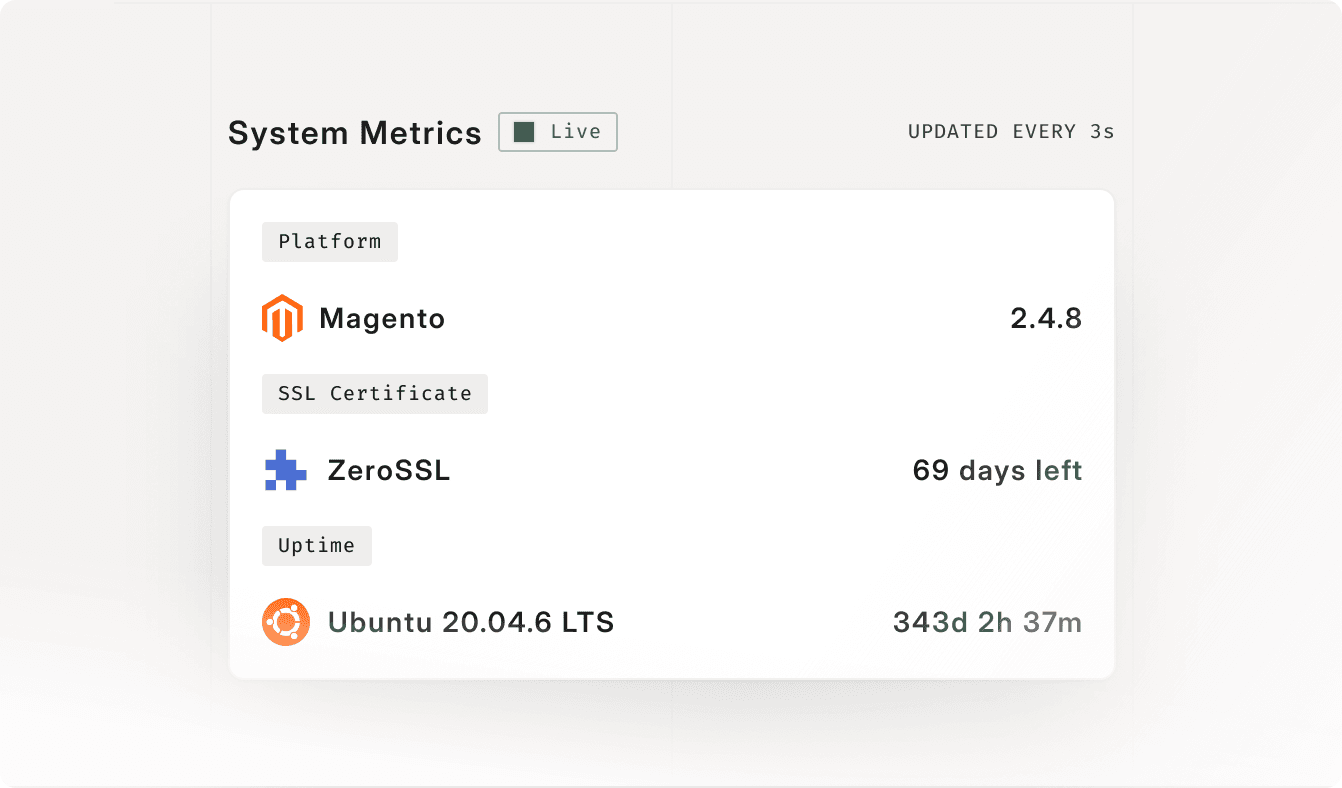Select the Uptime section label

(x=317, y=546)
